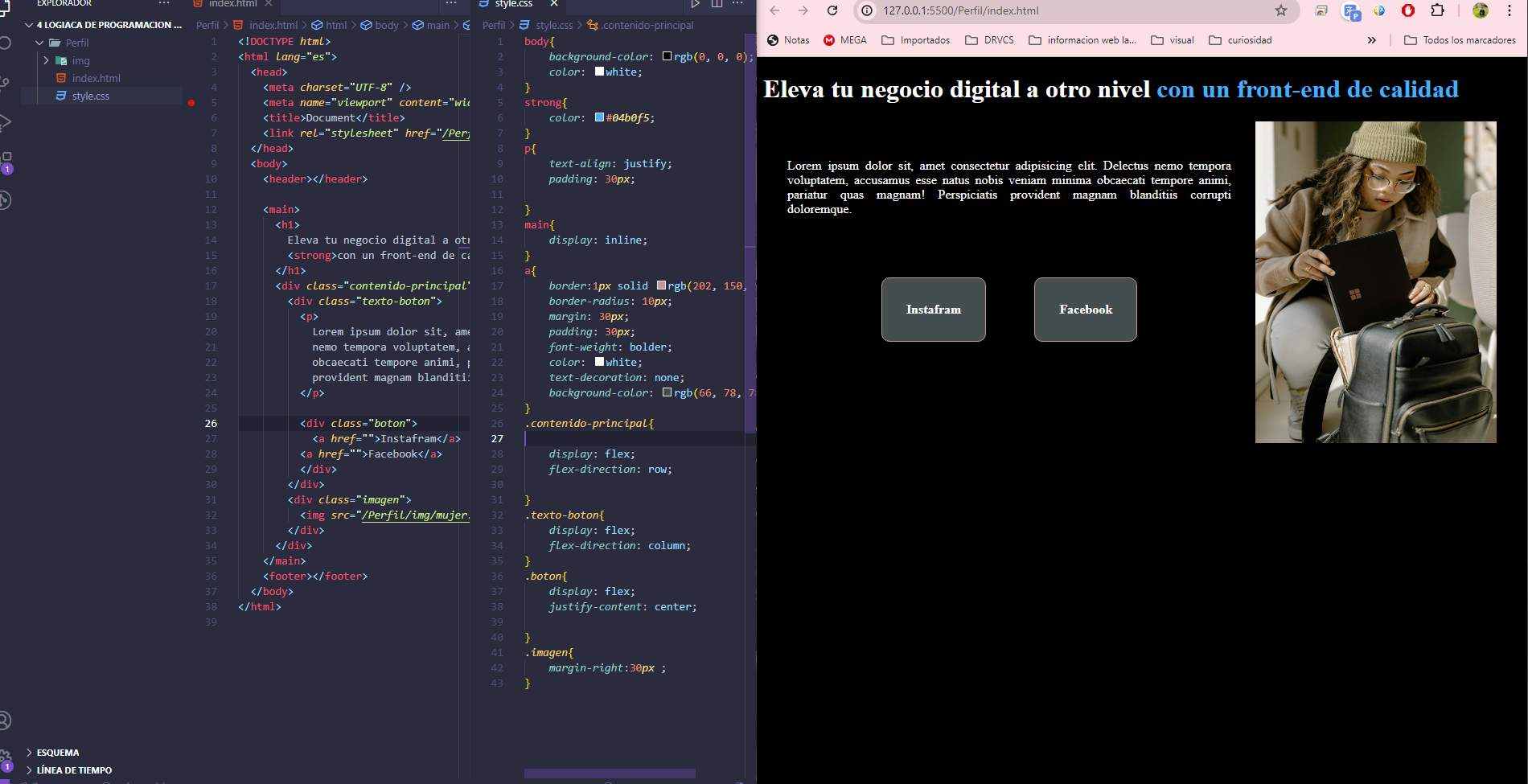Open the DRVCS bookmark folder

(x=989, y=40)
